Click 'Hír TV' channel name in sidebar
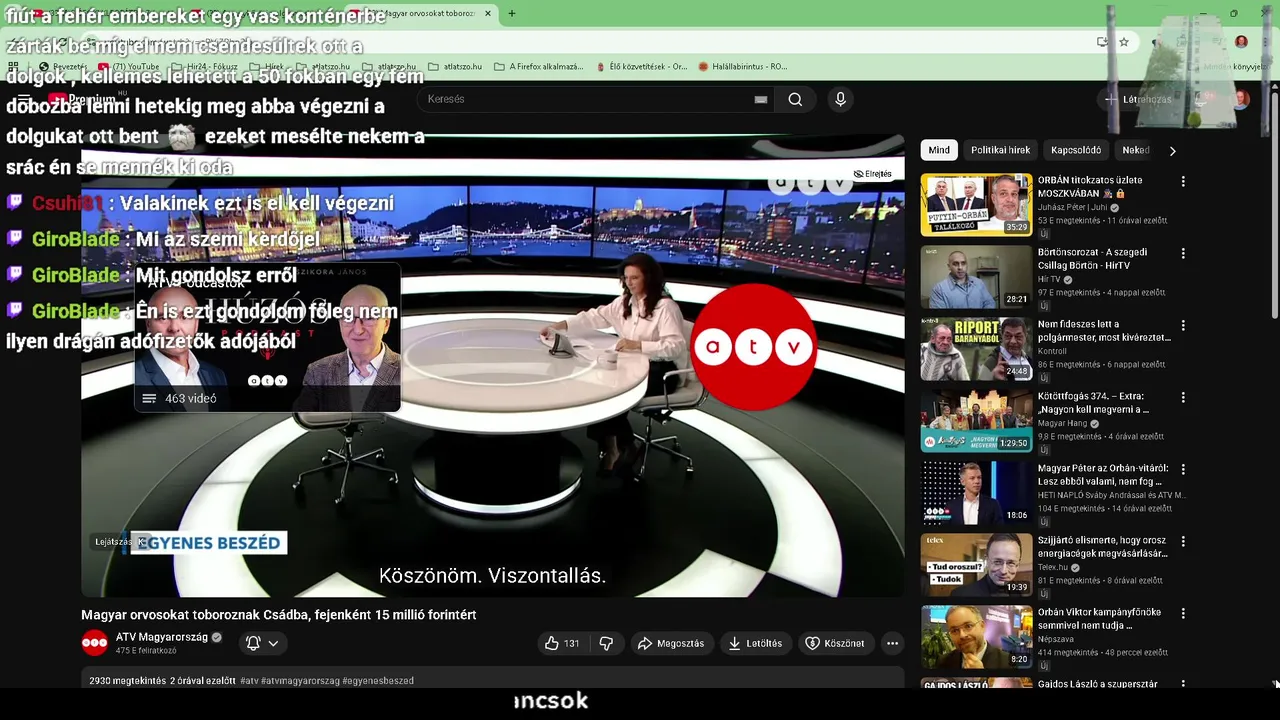This screenshot has width=1280, height=720. pyautogui.click(x=1048, y=279)
